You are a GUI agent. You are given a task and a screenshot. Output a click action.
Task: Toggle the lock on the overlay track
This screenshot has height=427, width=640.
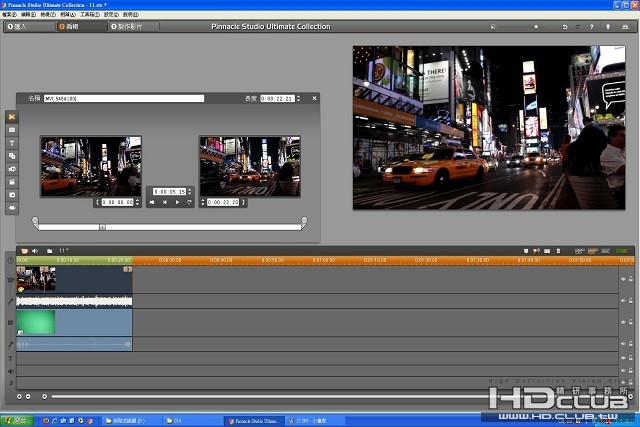tap(631, 322)
